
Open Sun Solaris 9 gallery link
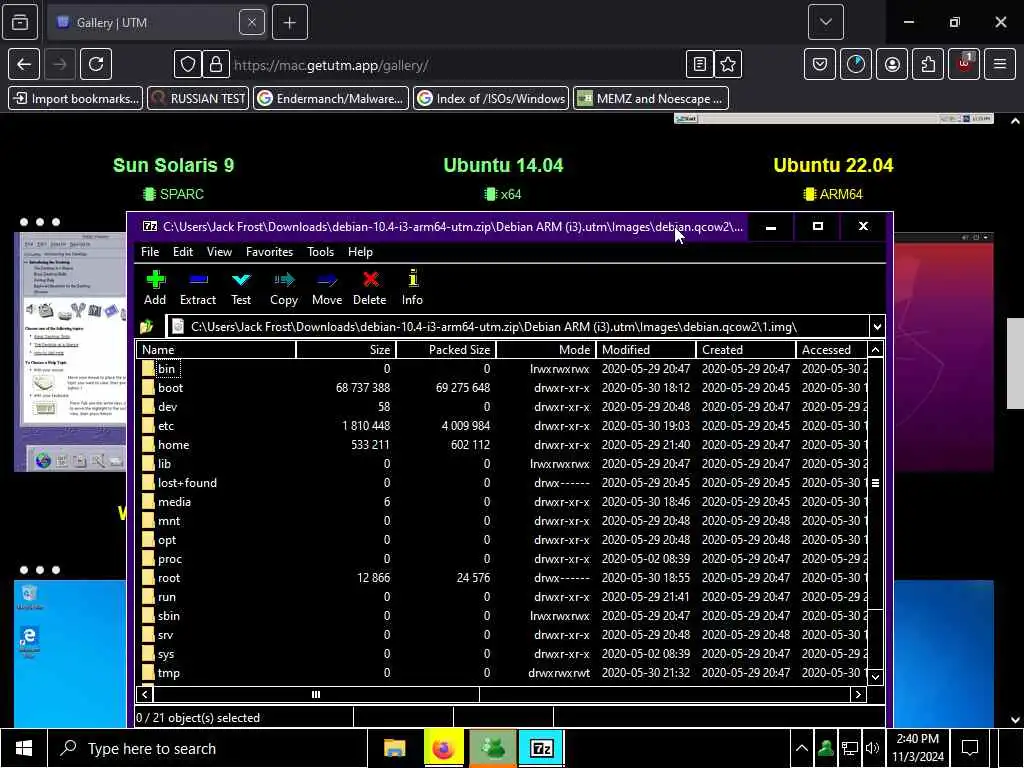point(173,165)
